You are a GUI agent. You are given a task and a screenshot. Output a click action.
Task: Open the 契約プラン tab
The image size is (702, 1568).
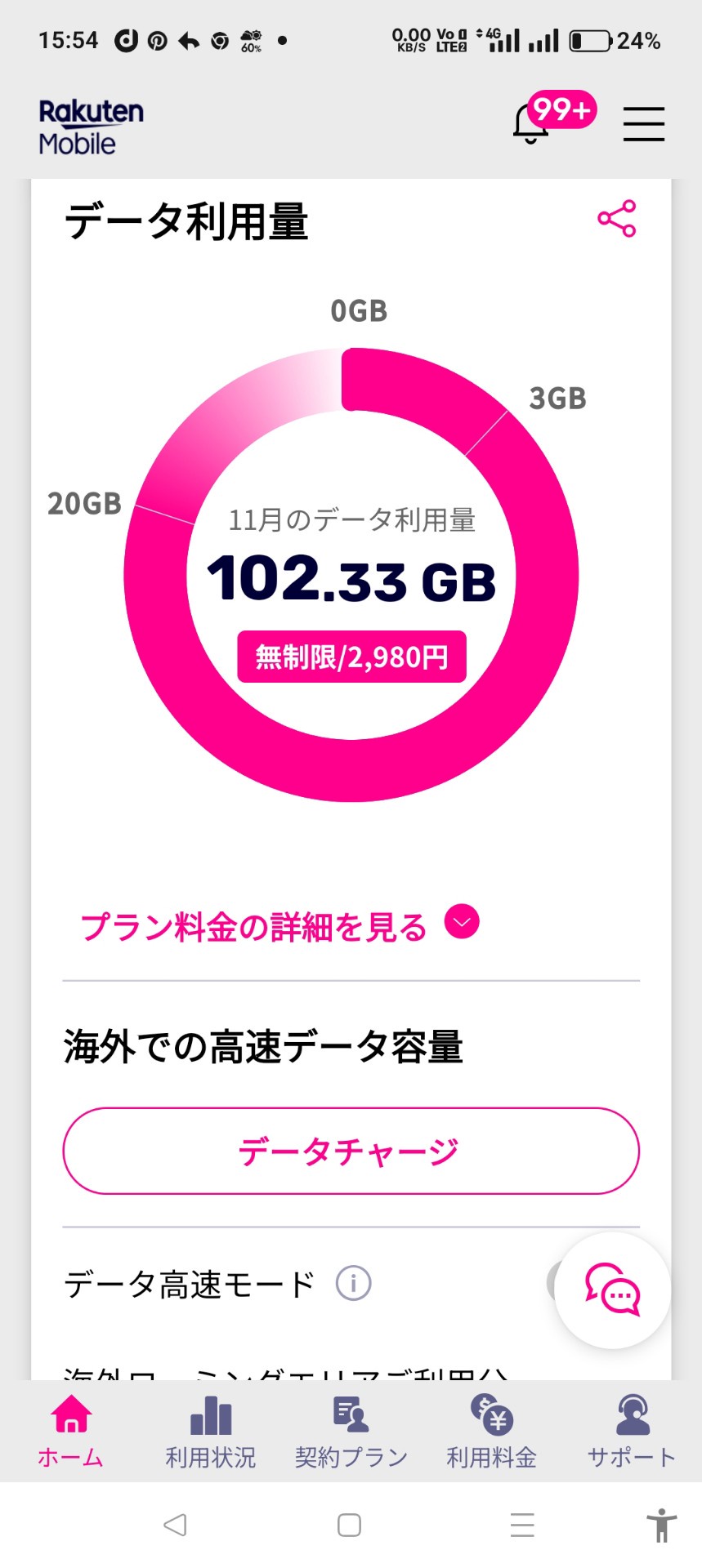351,1432
